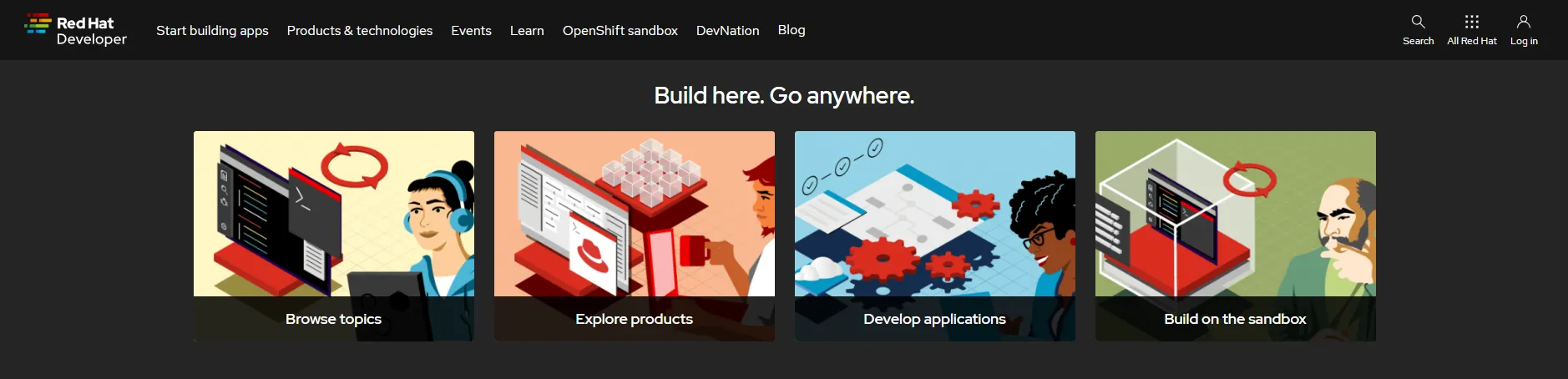Screen dimensions: 1568x379
Task: Click the Log in user icon
Action: (x=1523, y=22)
